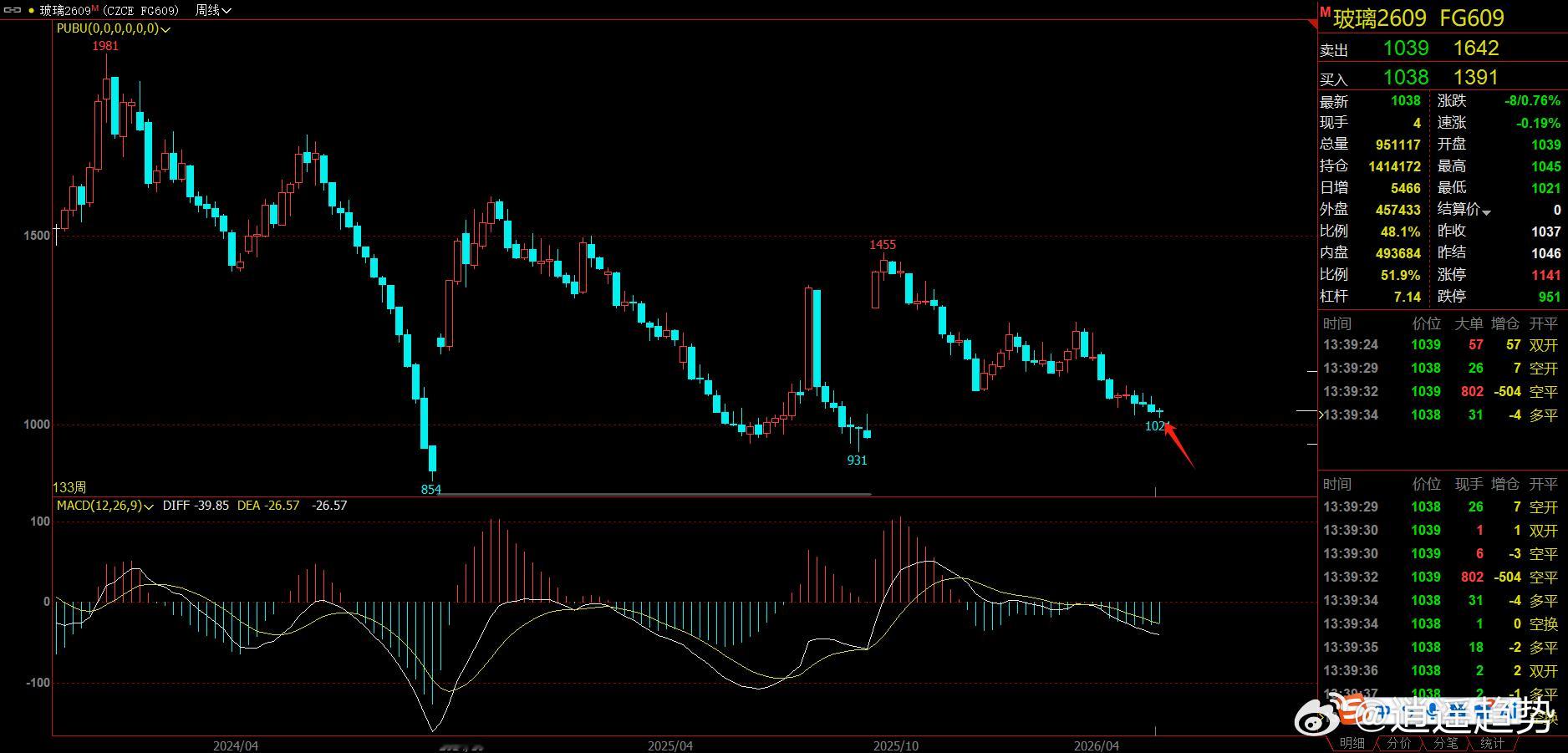Click the 昨结 value 1046
The width and height of the screenshot is (1568, 753).
1545,253
